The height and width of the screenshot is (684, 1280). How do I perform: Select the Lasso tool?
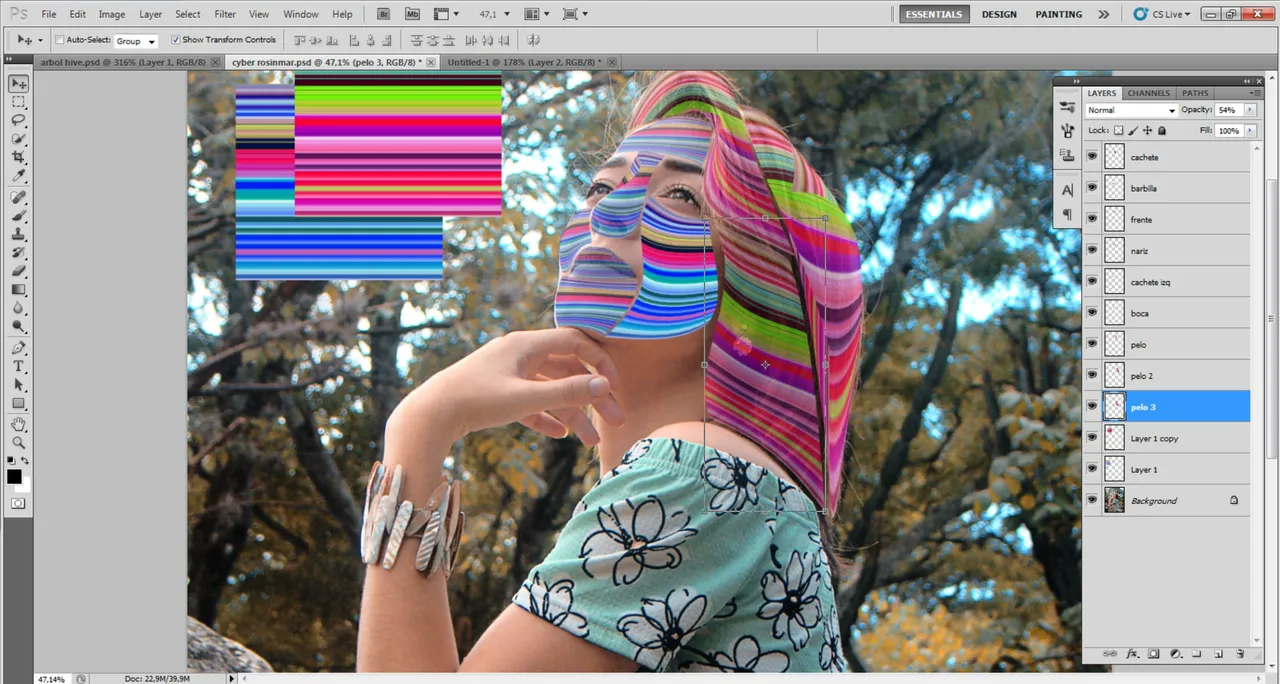pyautogui.click(x=18, y=121)
